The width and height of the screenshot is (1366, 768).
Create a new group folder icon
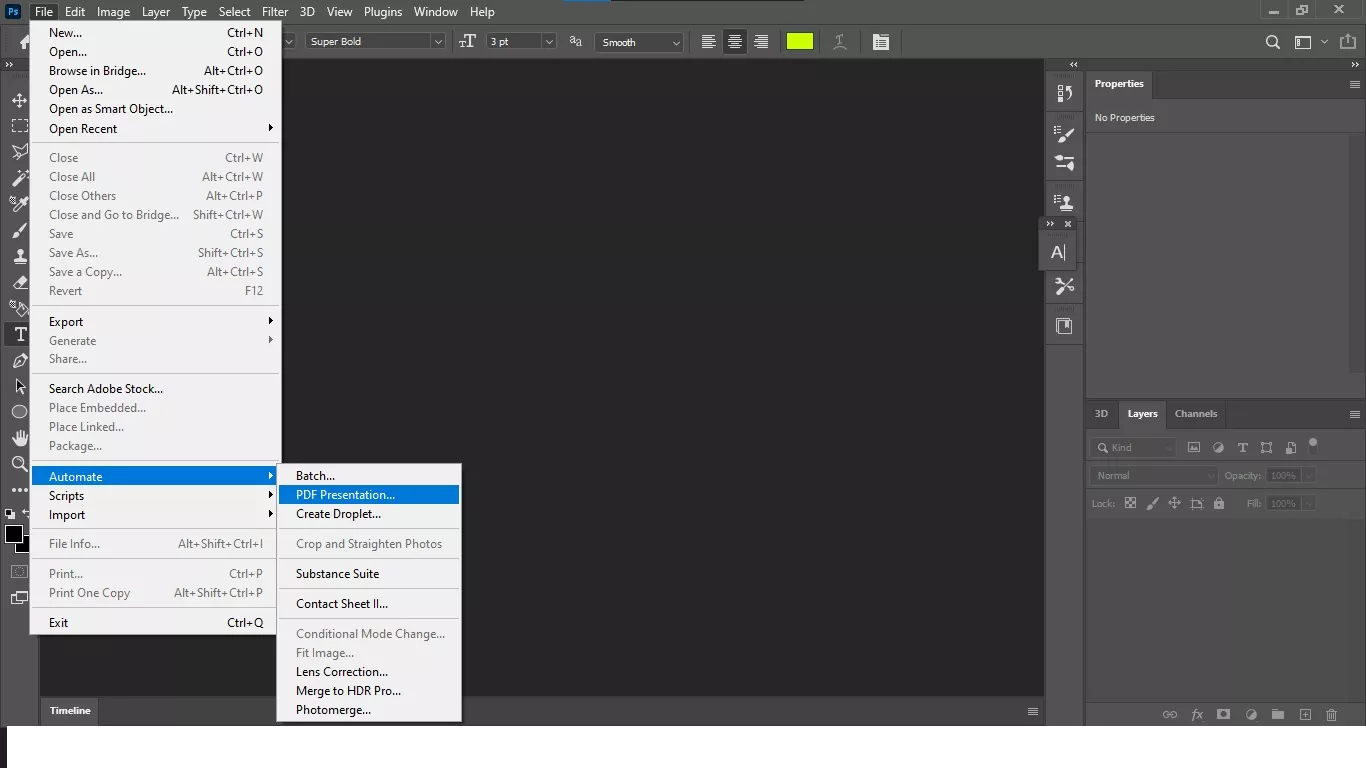[x=1278, y=715]
